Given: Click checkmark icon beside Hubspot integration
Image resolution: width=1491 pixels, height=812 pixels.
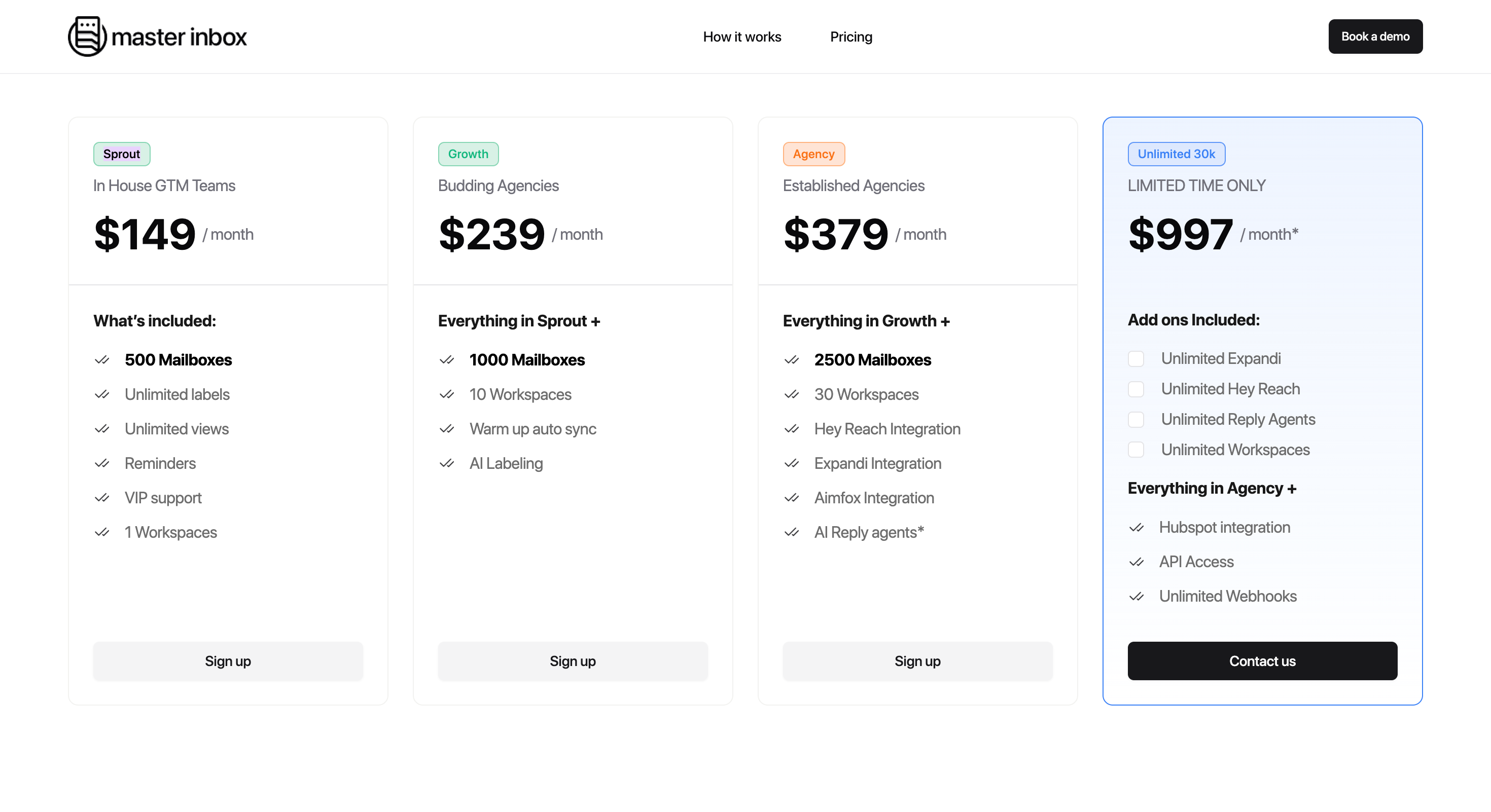Looking at the screenshot, I should 1137,528.
